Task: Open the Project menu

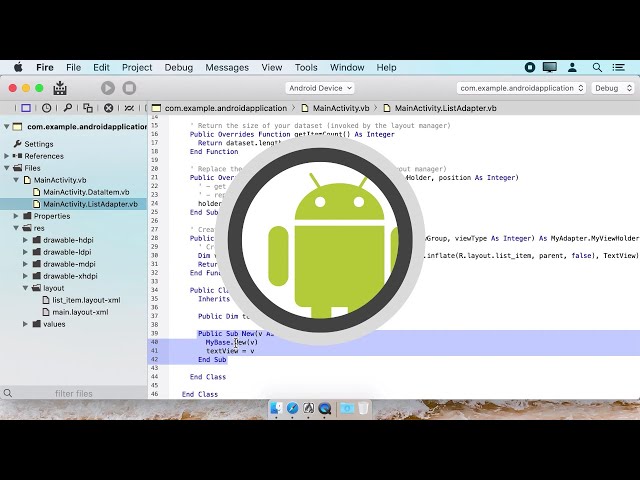Action: (x=137, y=67)
